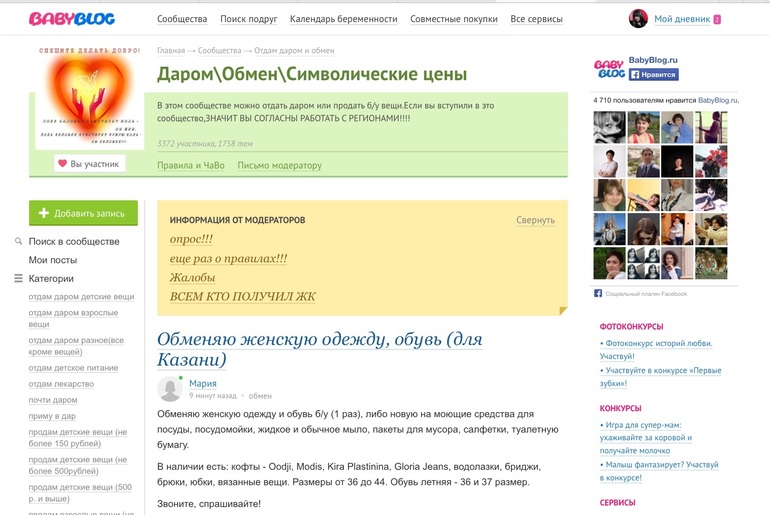The image size is (770, 515).
Task: Open Правила и ЧаВо link
Action: [191, 165]
